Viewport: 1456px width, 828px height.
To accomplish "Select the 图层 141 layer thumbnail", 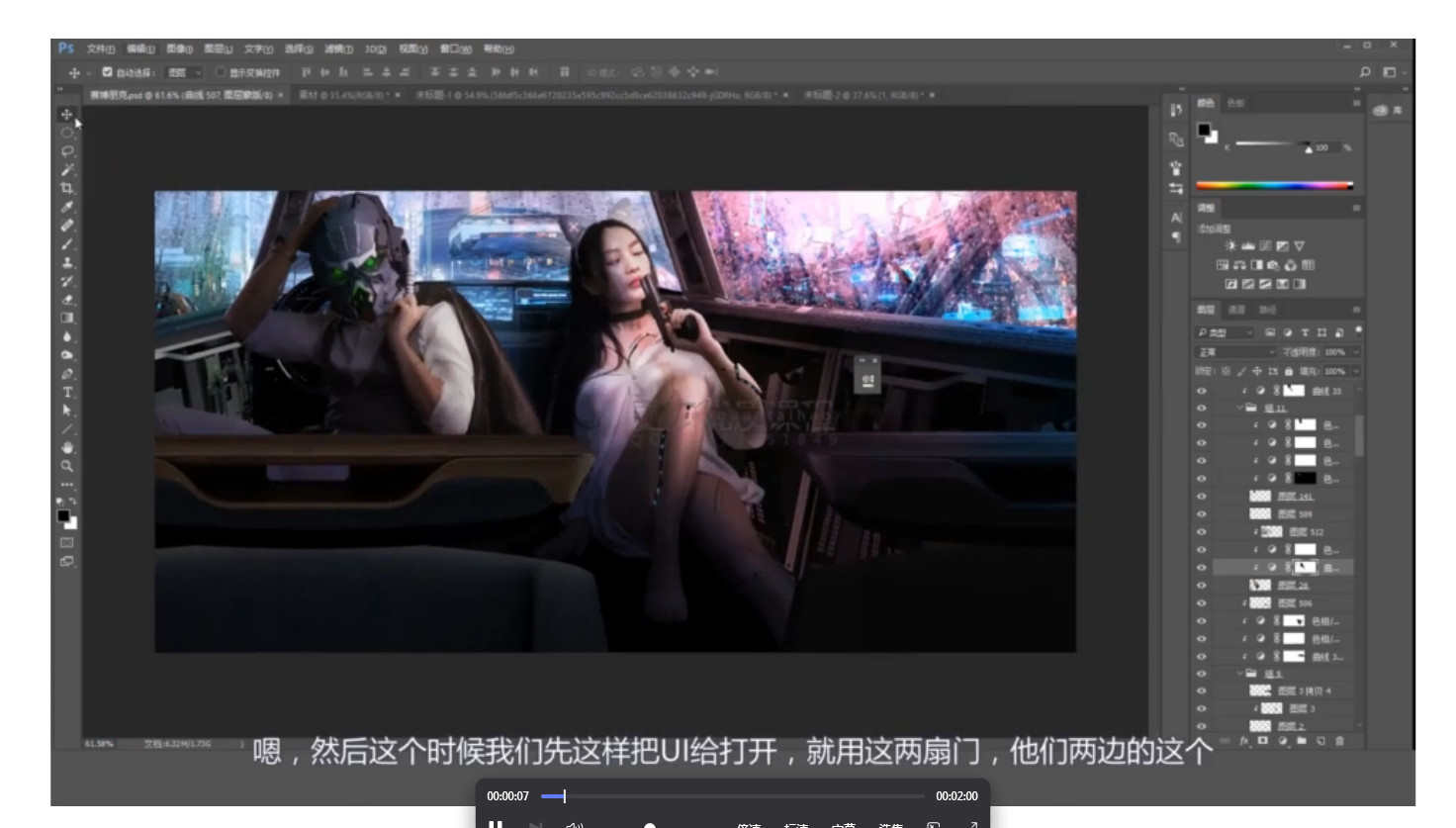I will pyautogui.click(x=1260, y=497).
